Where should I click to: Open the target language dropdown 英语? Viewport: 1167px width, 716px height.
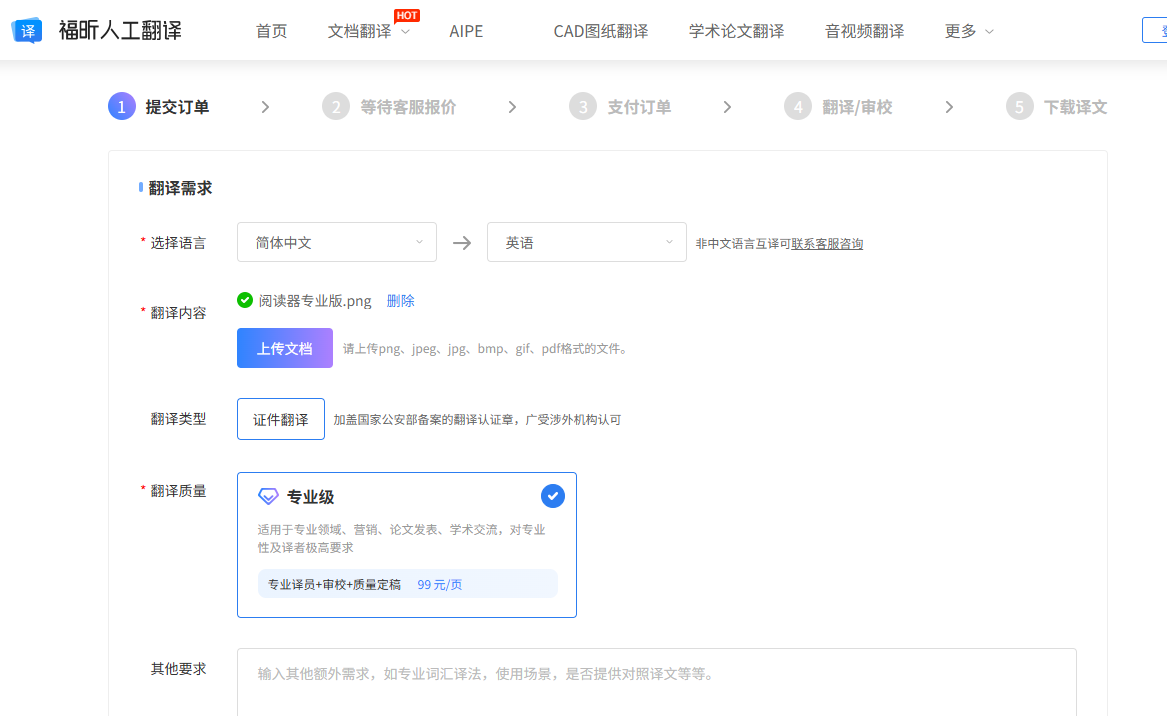click(x=586, y=242)
